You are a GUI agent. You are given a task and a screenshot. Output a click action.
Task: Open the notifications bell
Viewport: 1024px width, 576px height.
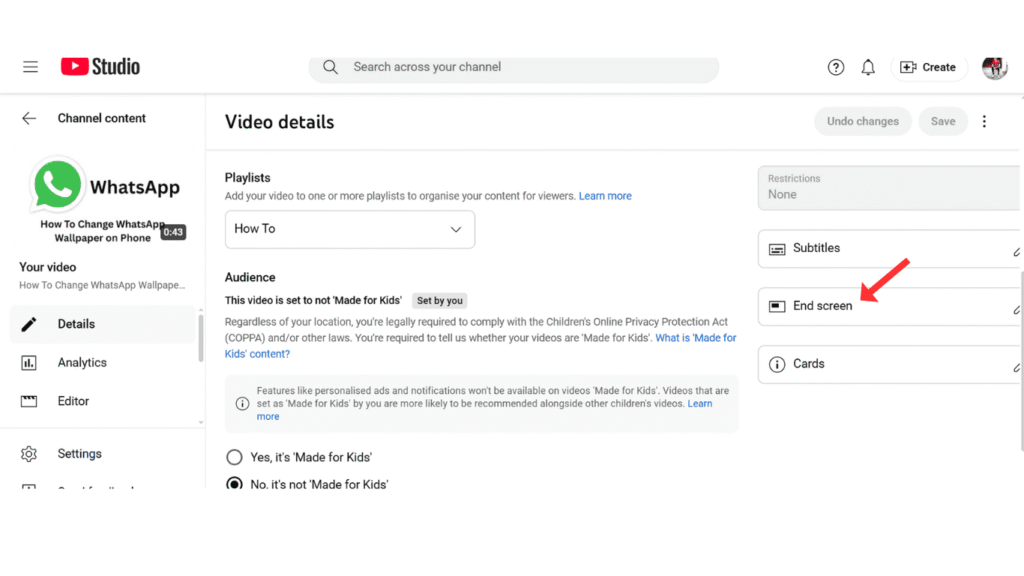868,67
